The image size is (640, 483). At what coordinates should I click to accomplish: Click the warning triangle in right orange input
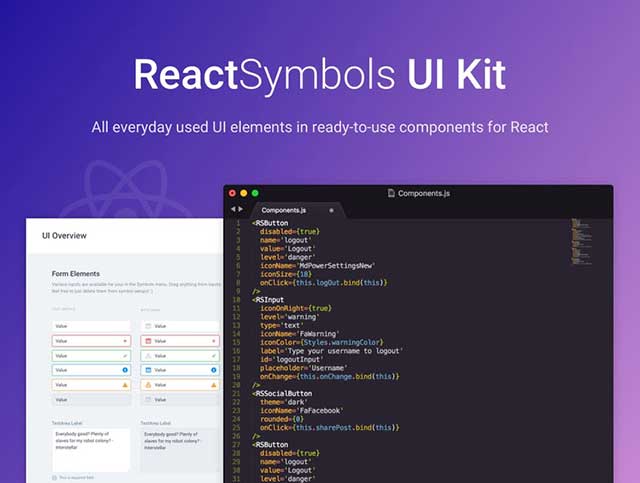(x=214, y=385)
